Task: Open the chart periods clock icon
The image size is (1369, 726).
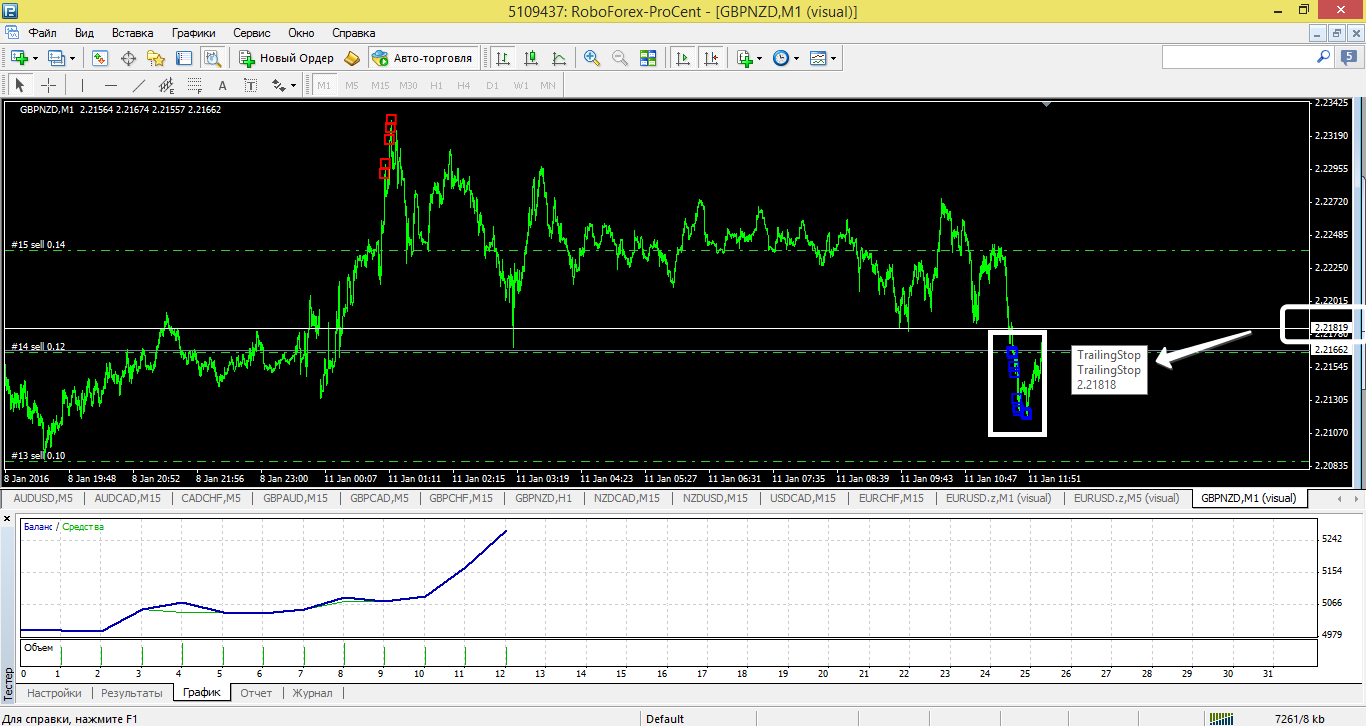Action: [781, 58]
